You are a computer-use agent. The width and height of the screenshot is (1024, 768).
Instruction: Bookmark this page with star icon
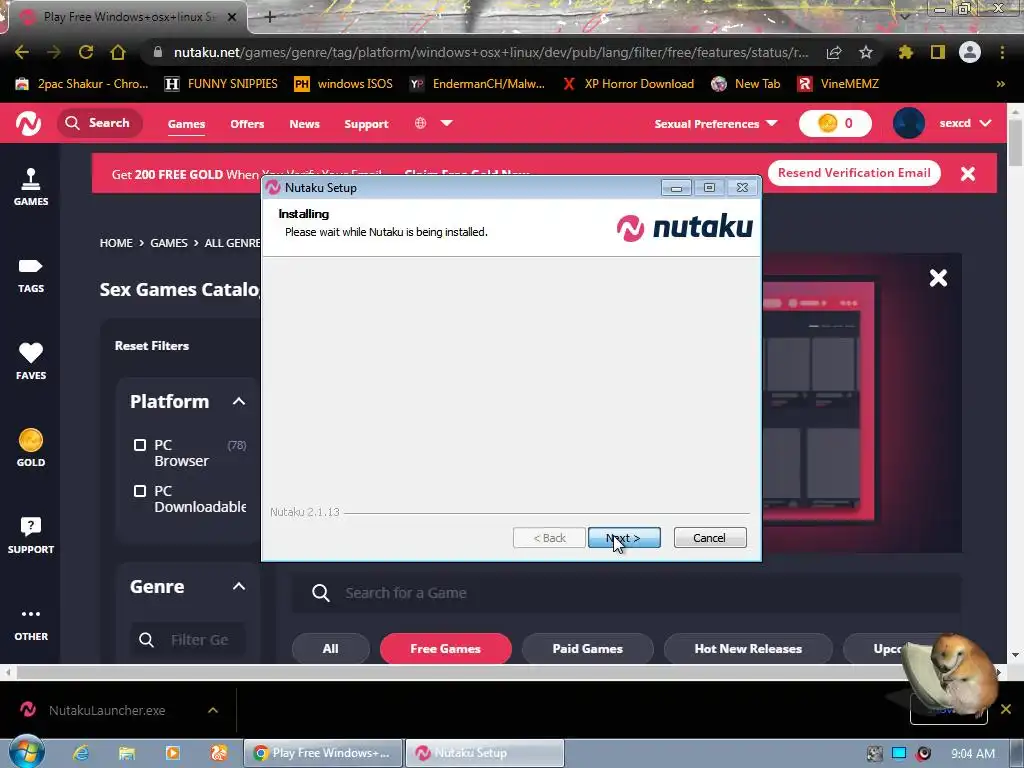click(865, 52)
